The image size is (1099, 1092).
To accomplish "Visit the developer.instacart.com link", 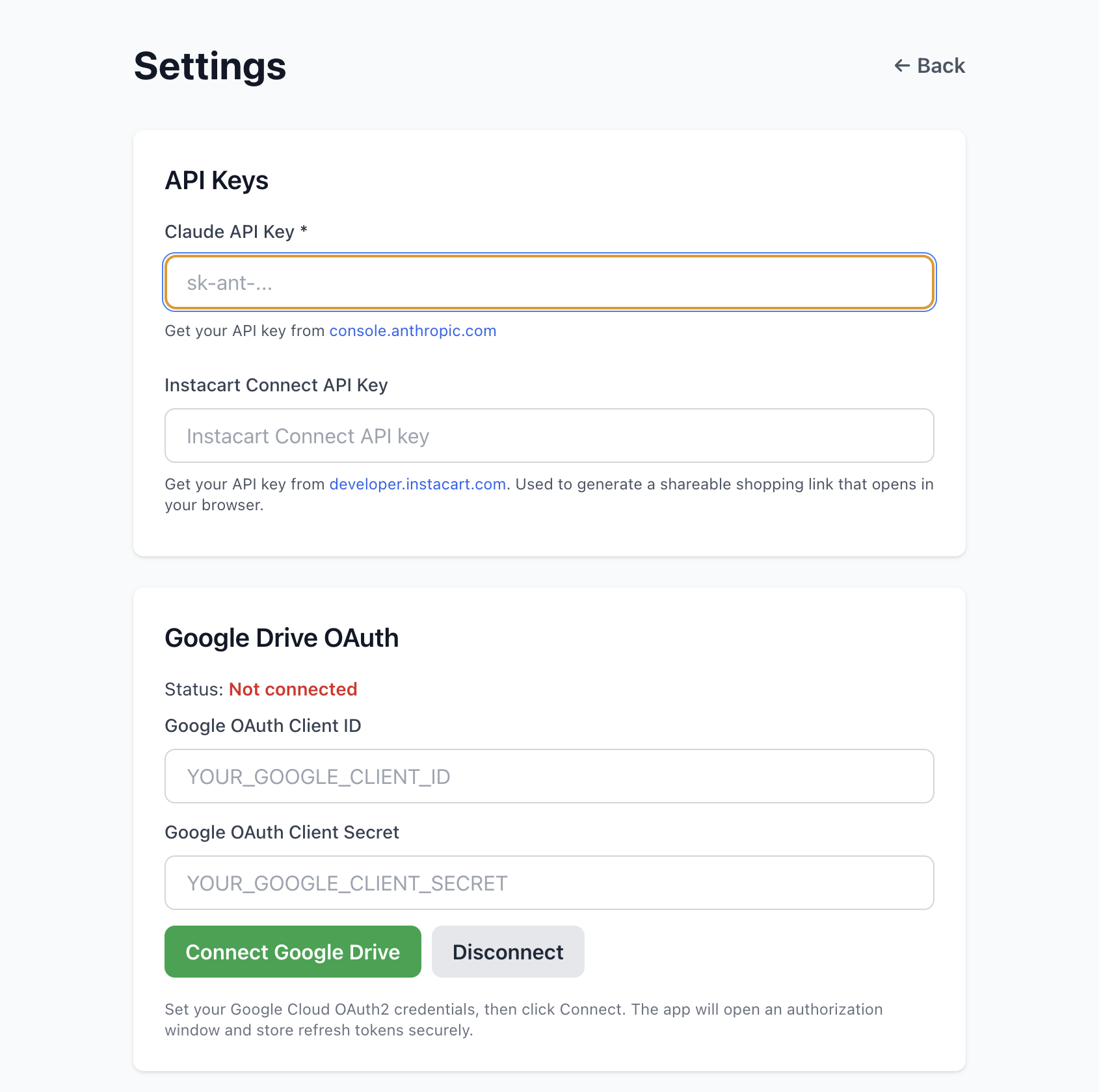I will tap(417, 484).
